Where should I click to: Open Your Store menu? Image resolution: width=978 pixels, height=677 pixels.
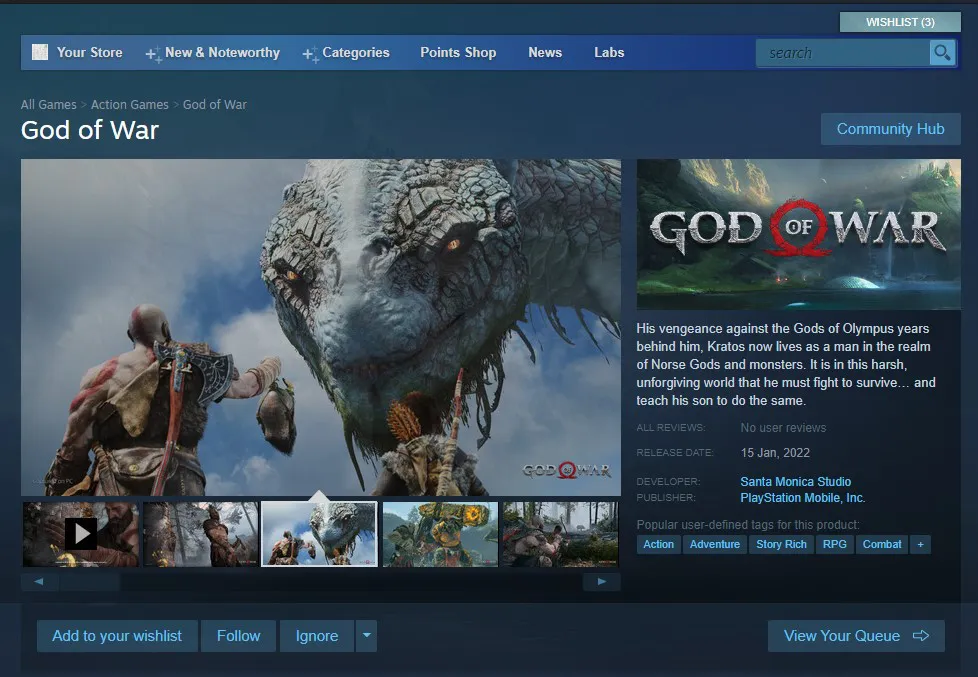89,52
